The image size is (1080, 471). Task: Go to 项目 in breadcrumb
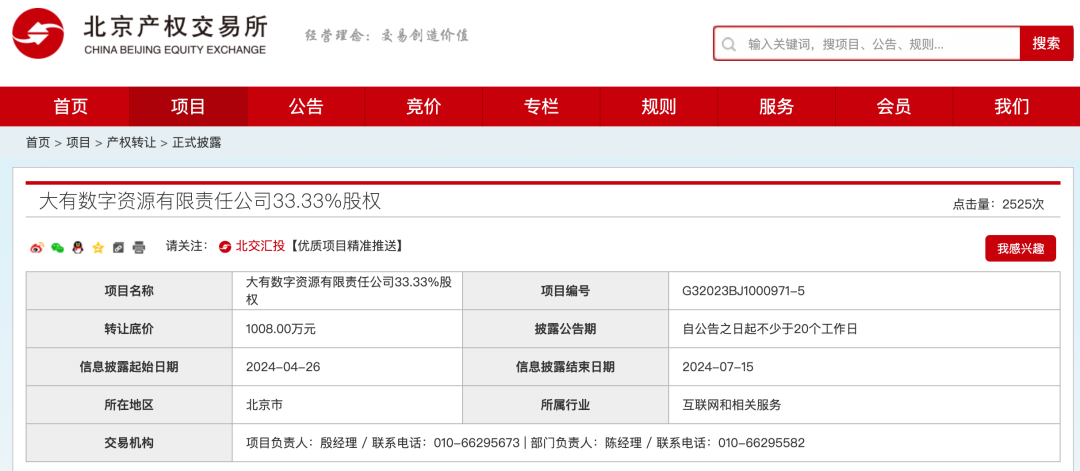point(78,143)
